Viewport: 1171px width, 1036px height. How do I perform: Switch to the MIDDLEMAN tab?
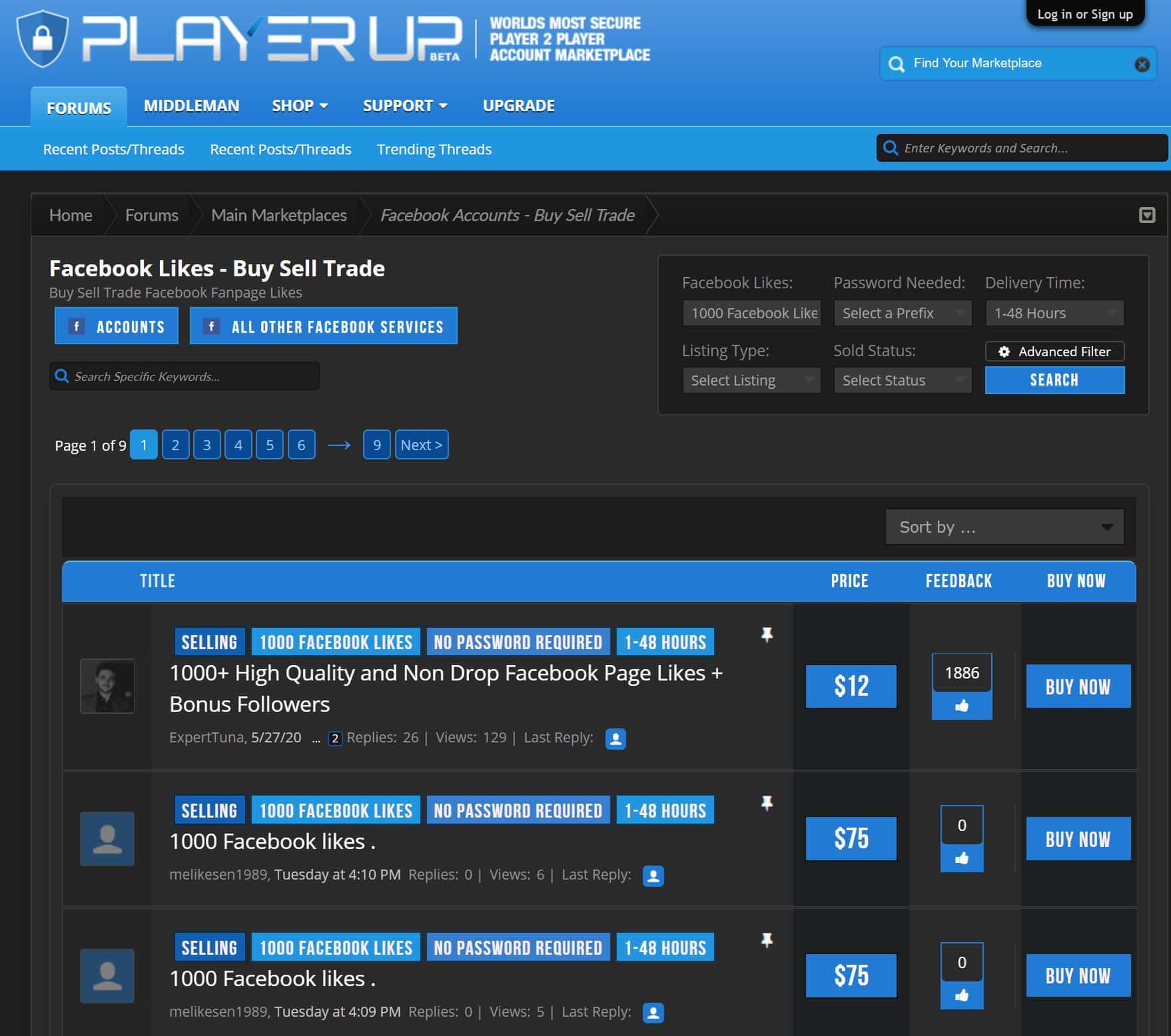(x=191, y=106)
